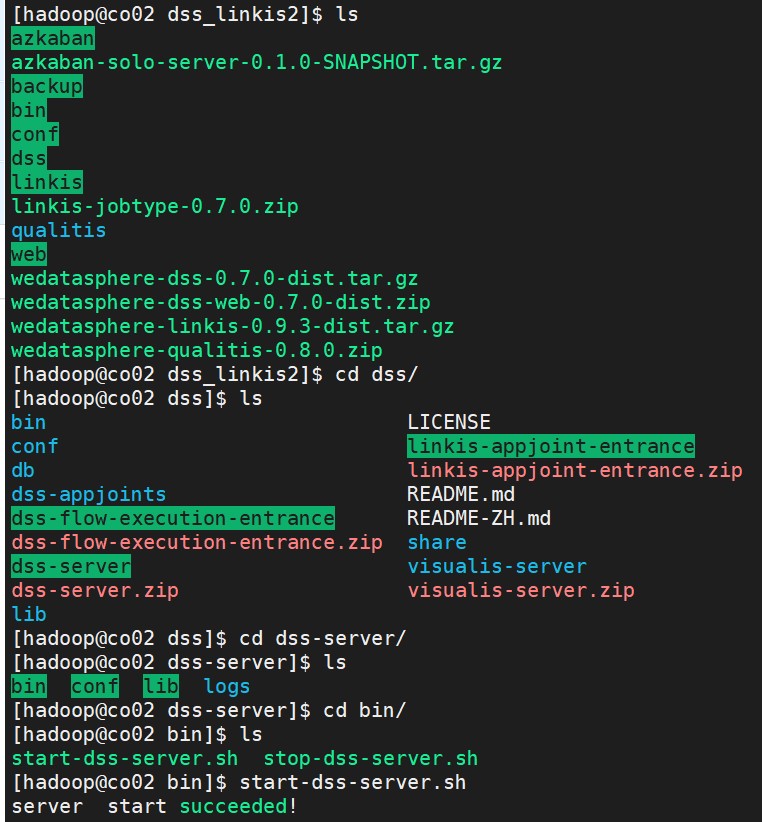Select the visualis-server directory entry
The image size is (762, 822).
pos(497,567)
